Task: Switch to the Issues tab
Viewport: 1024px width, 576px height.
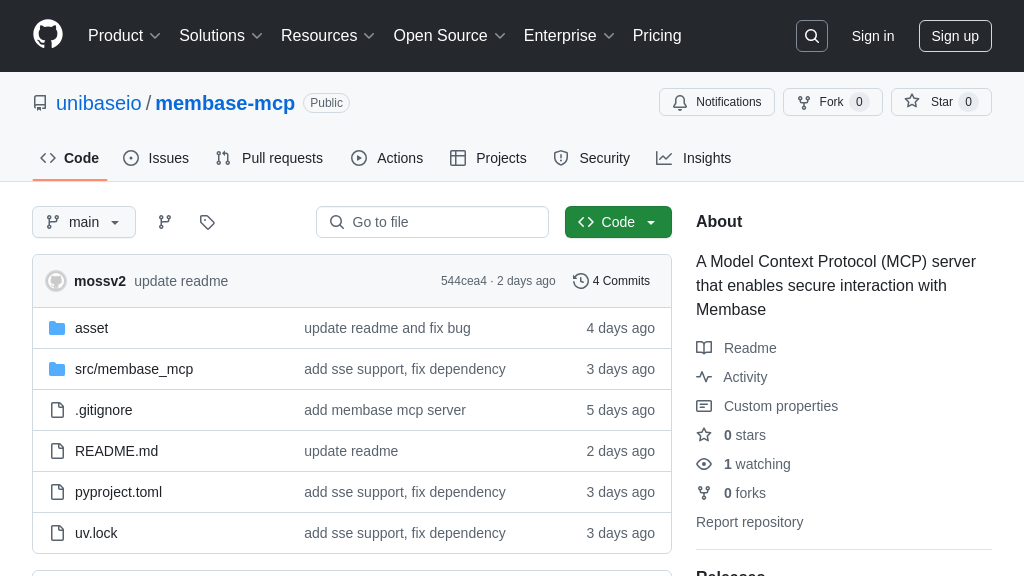Action: 156,158
